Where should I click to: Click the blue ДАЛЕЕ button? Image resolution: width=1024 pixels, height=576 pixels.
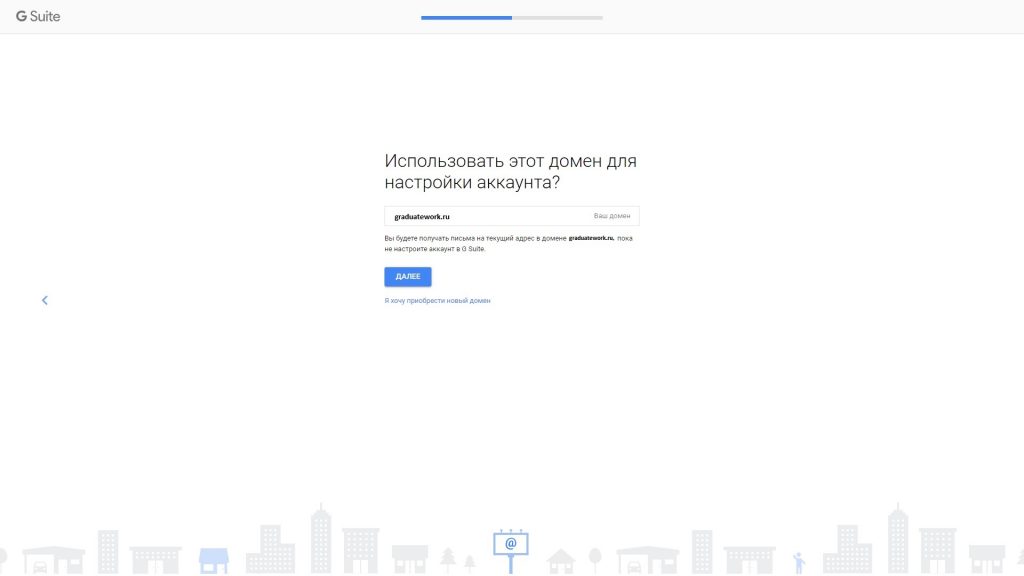(408, 276)
